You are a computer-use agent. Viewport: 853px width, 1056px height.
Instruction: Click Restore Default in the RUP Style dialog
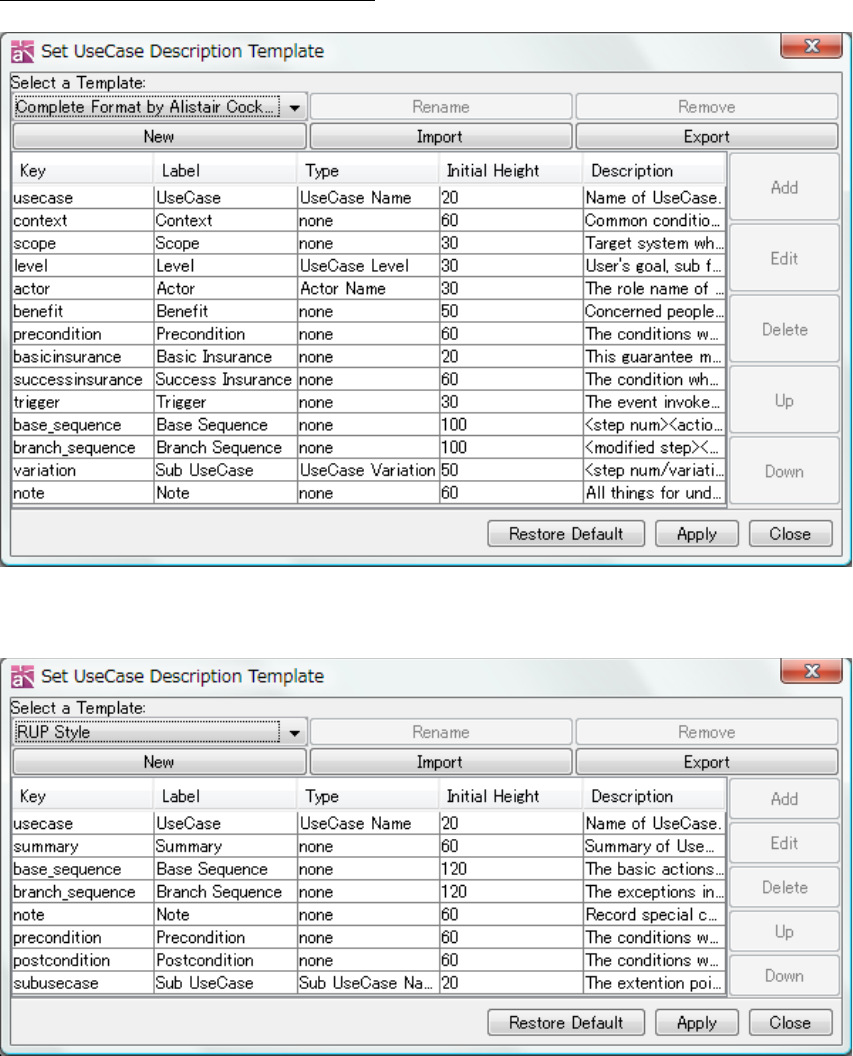[566, 1022]
